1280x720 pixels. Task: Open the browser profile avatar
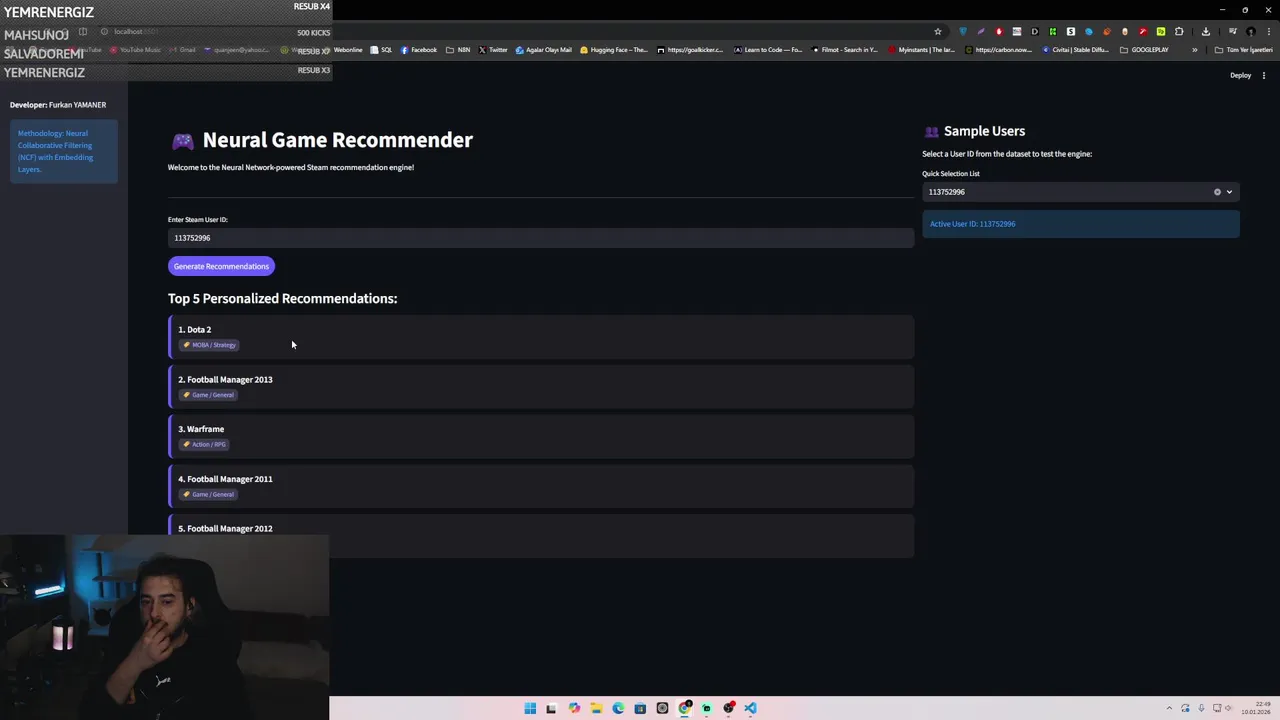(x=1250, y=31)
